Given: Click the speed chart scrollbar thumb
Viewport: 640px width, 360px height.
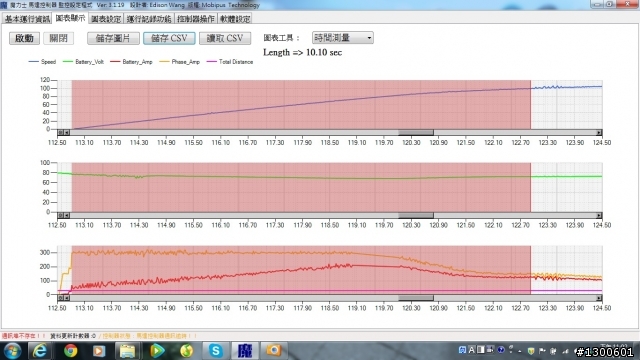Looking at the screenshot, I should pos(416,132).
